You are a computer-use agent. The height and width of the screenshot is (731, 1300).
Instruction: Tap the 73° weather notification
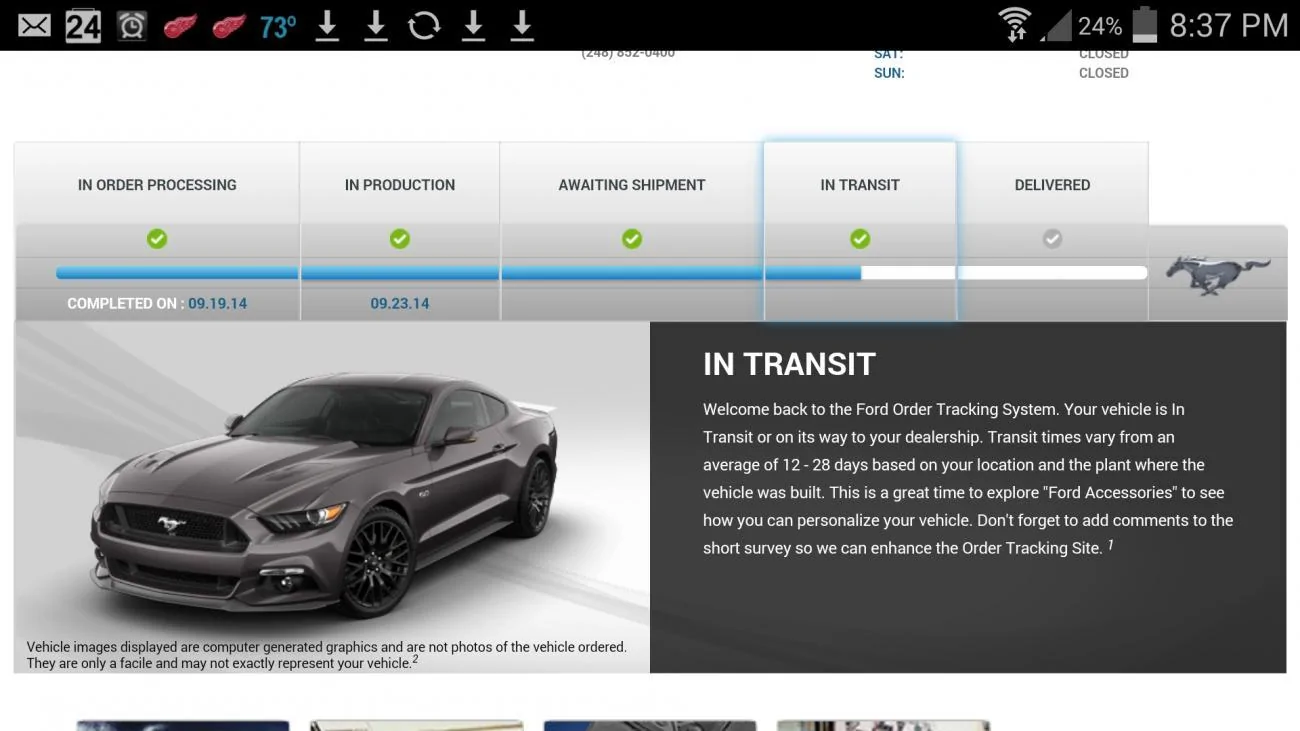pos(278,26)
